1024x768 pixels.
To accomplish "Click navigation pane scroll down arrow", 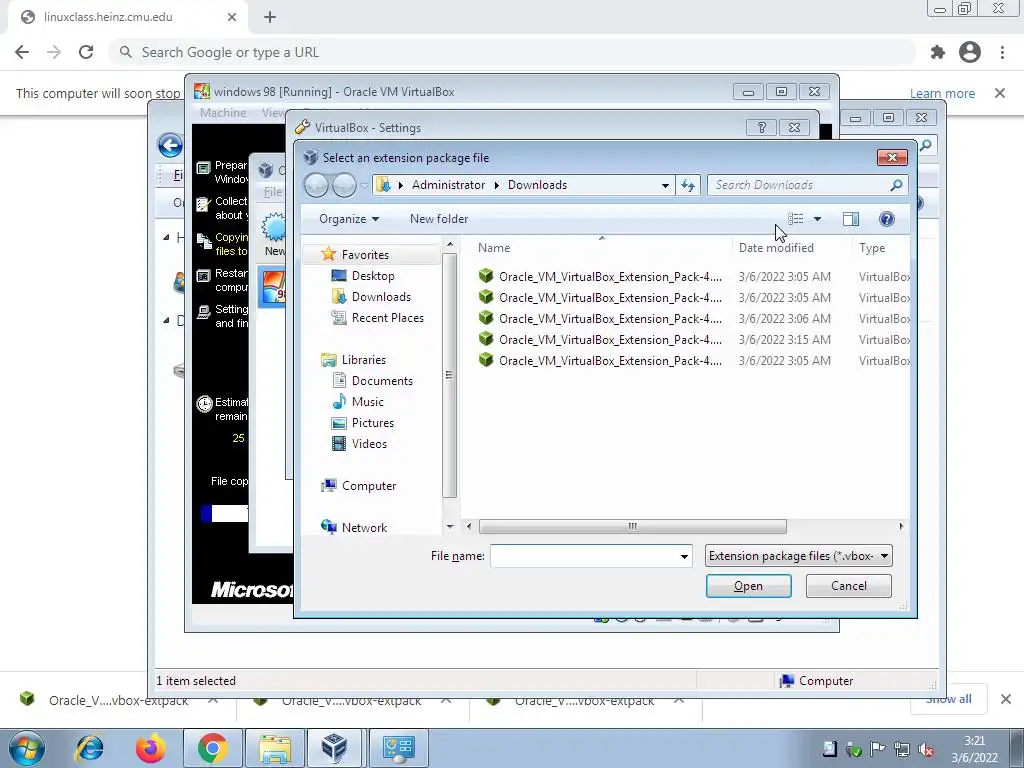I will tap(449, 526).
